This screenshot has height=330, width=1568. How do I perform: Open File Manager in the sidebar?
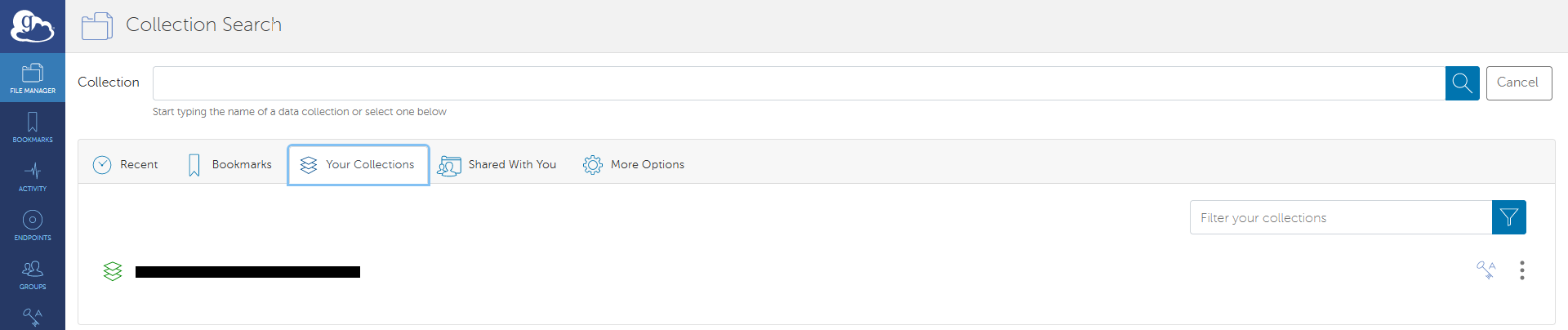click(x=33, y=78)
